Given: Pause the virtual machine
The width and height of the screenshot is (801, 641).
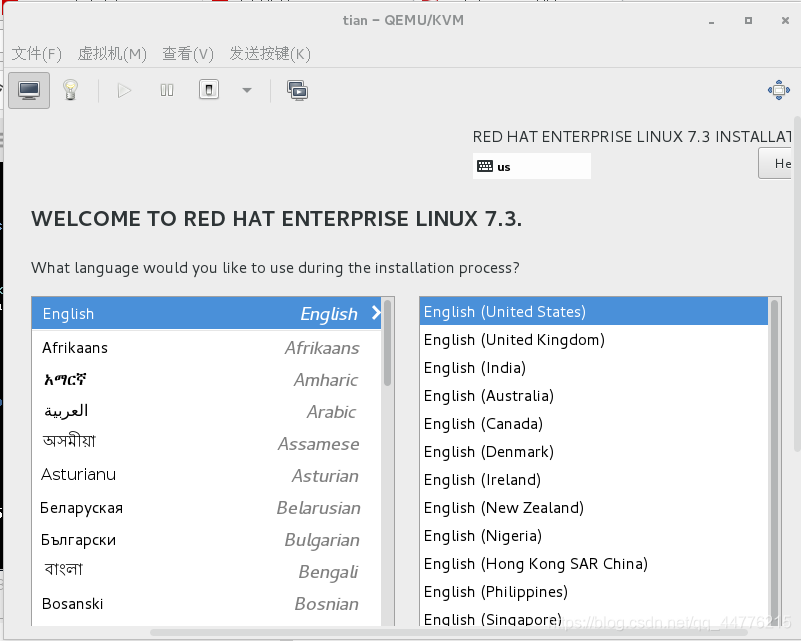Looking at the screenshot, I should click(167, 90).
